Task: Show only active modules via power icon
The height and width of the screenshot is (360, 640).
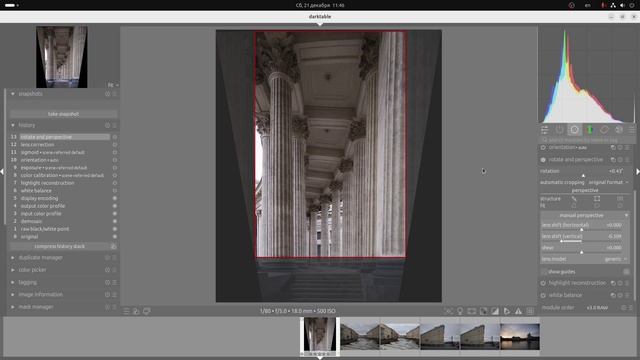Action: click(560, 130)
